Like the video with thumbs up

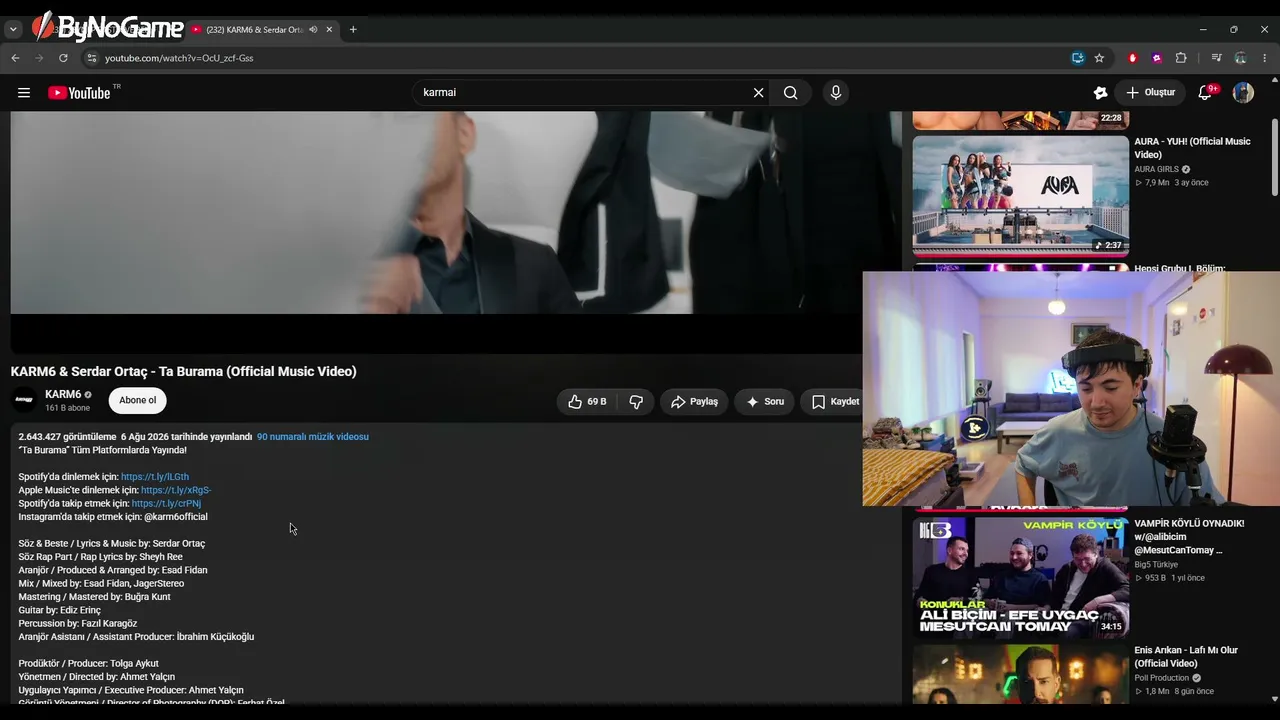587,402
